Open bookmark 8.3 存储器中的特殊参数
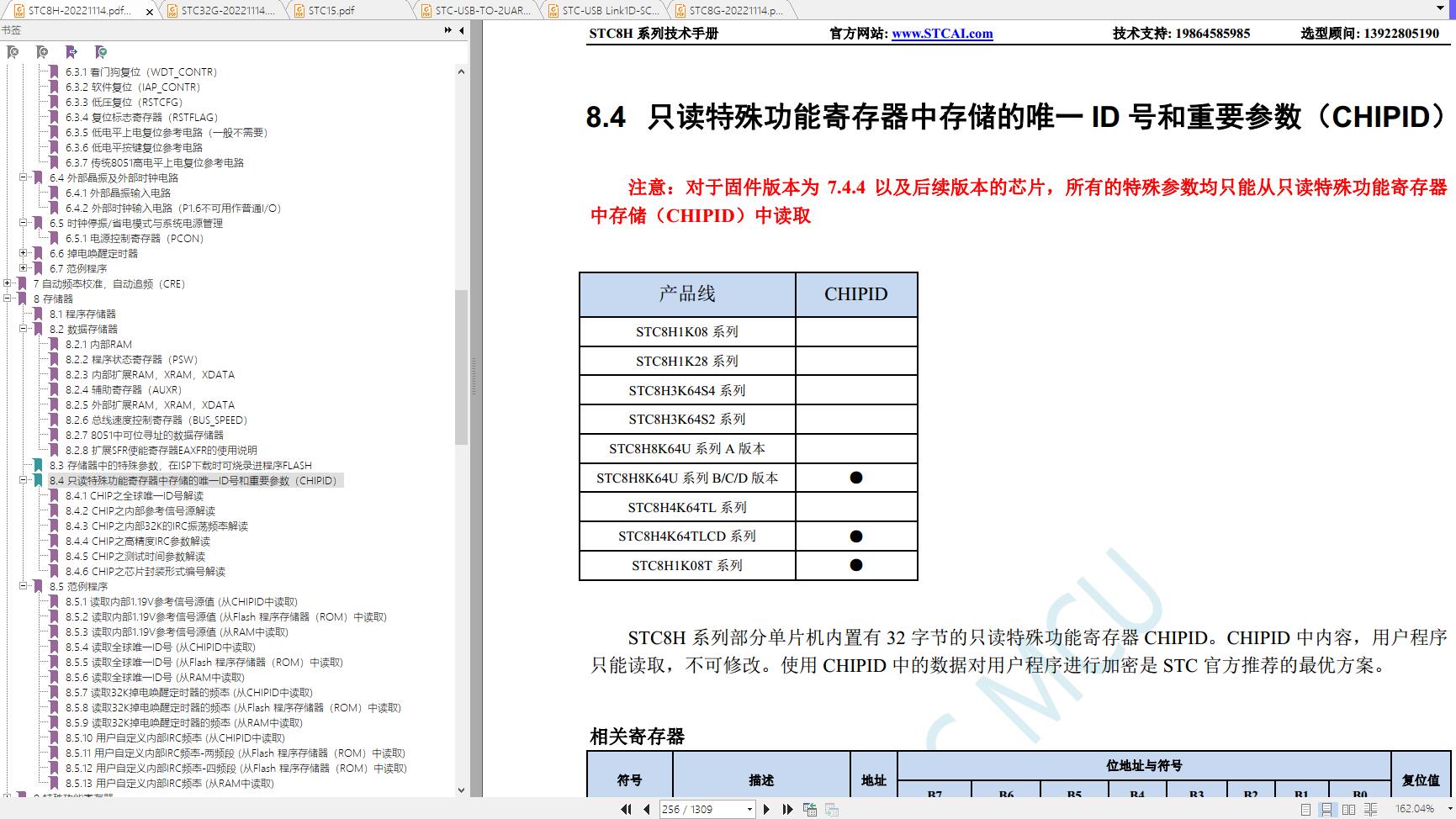1456x819 pixels. pyautogui.click(x=180, y=465)
